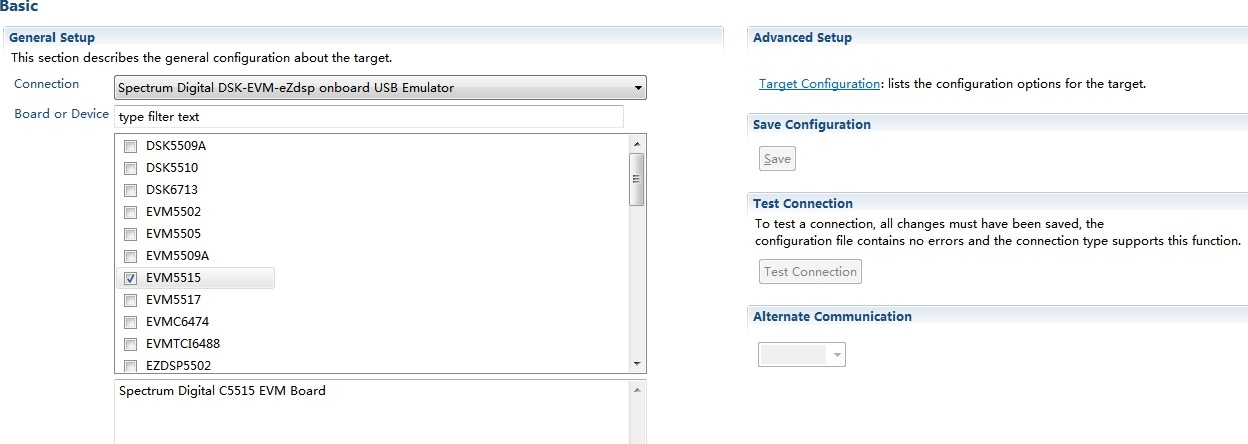The width and height of the screenshot is (1248, 444).
Task: Toggle the EVMC6474 checkbox
Action: coord(130,322)
